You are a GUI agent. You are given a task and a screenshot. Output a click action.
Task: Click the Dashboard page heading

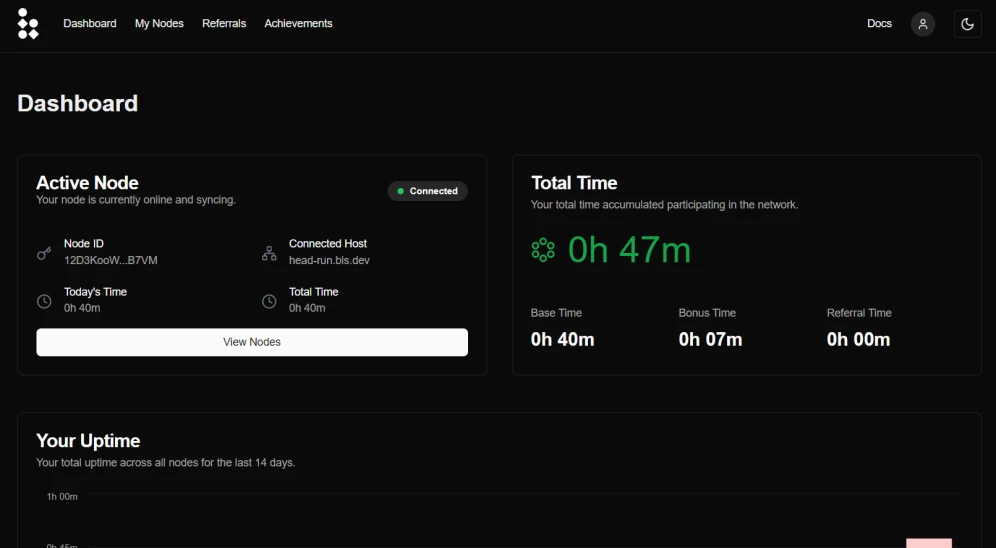(77, 104)
